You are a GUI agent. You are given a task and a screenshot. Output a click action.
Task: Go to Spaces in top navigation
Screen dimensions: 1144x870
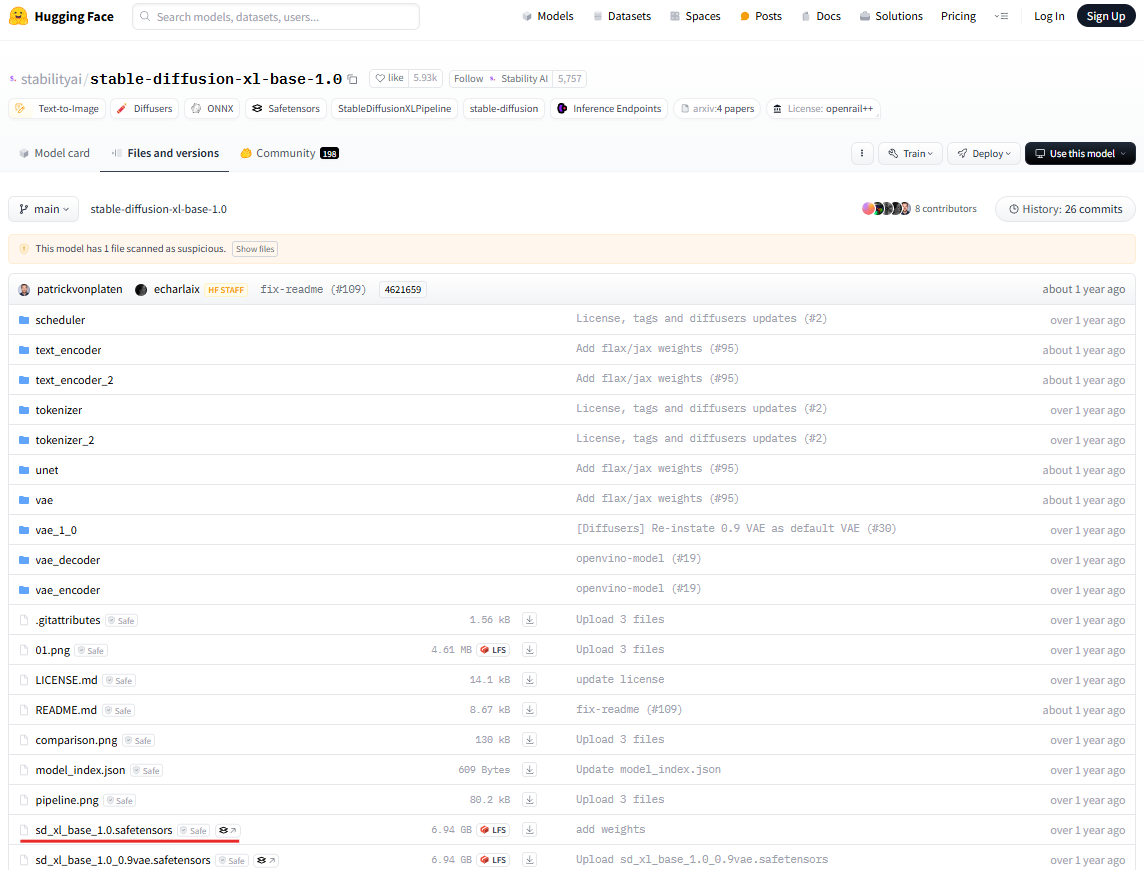coord(695,16)
